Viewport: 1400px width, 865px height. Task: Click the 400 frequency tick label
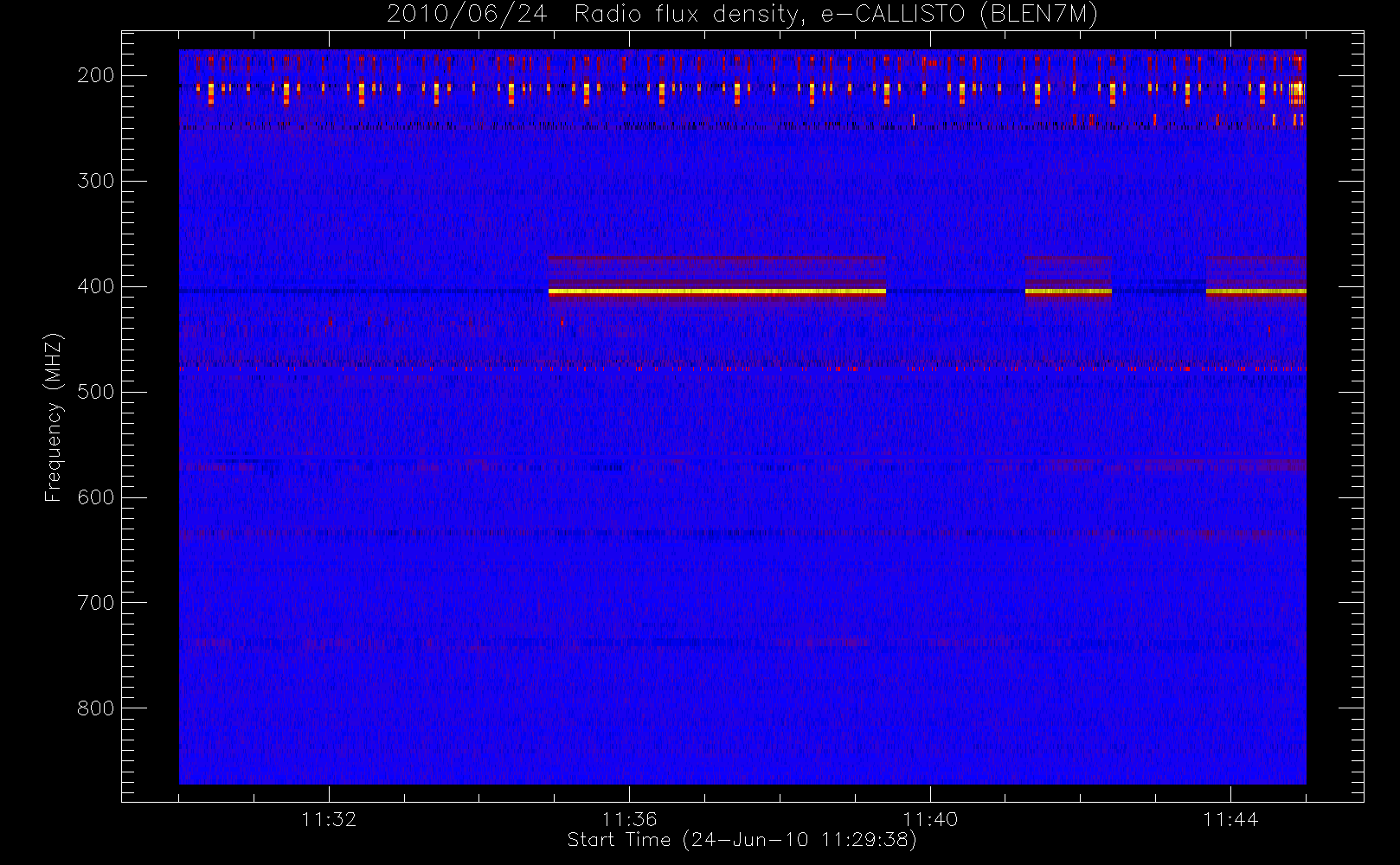pyautogui.click(x=96, y=286)
